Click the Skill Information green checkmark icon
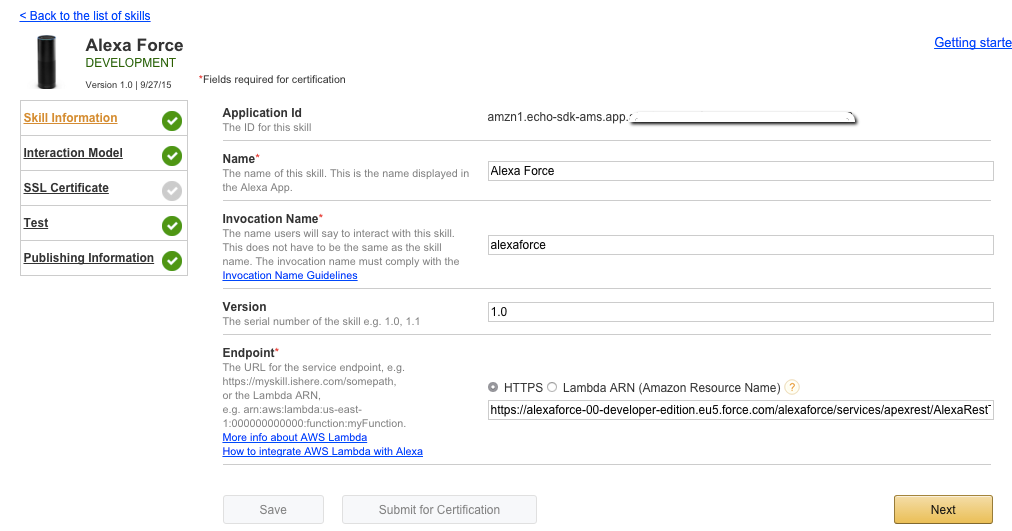Image resolution: width=1012 pixels, height=531 pixels. click(x=172, y=121)
